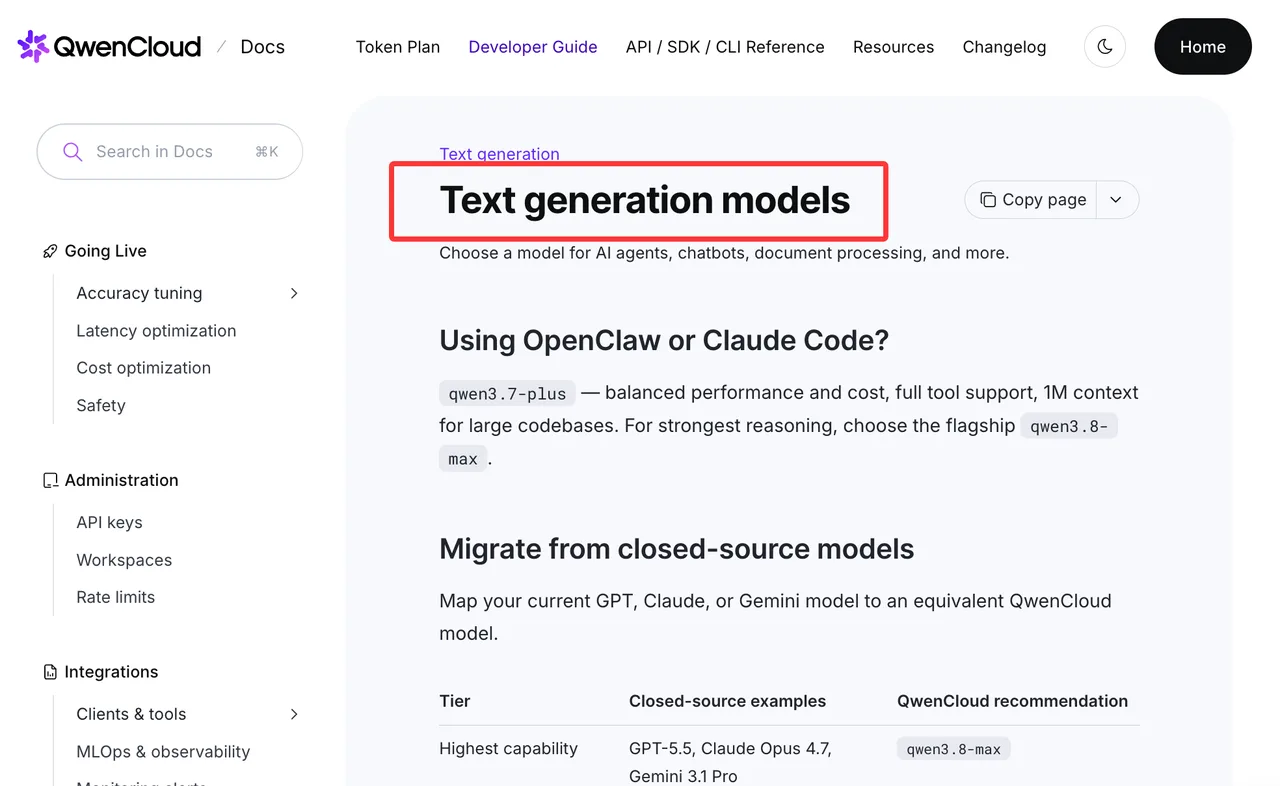The width and height of the screenshot is (1280, 786).
Task: Expand the Accuracy tuning submenu chevron
Action: [294, 293]
